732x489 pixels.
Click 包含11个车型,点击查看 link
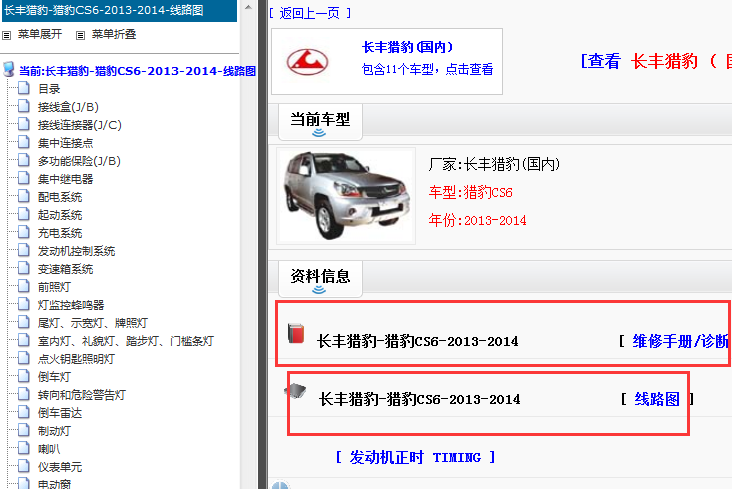(x=427, y=69)
